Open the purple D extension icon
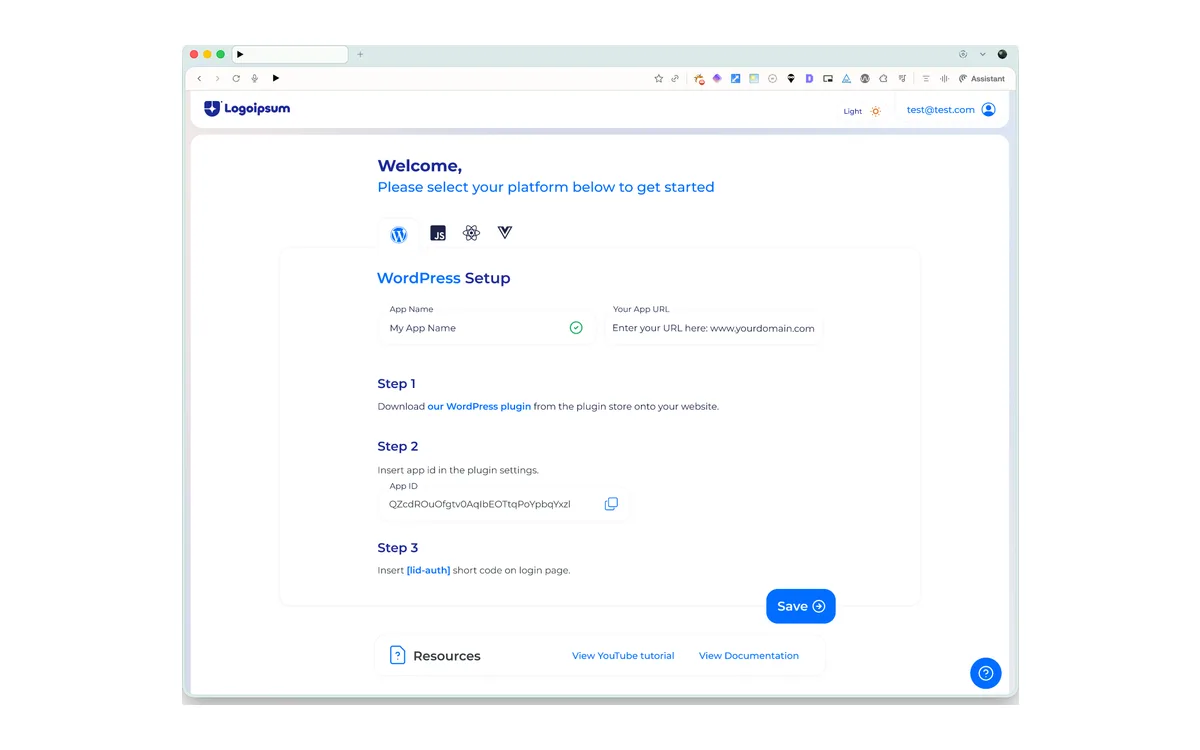The image size is (1200, 750). 809,78
